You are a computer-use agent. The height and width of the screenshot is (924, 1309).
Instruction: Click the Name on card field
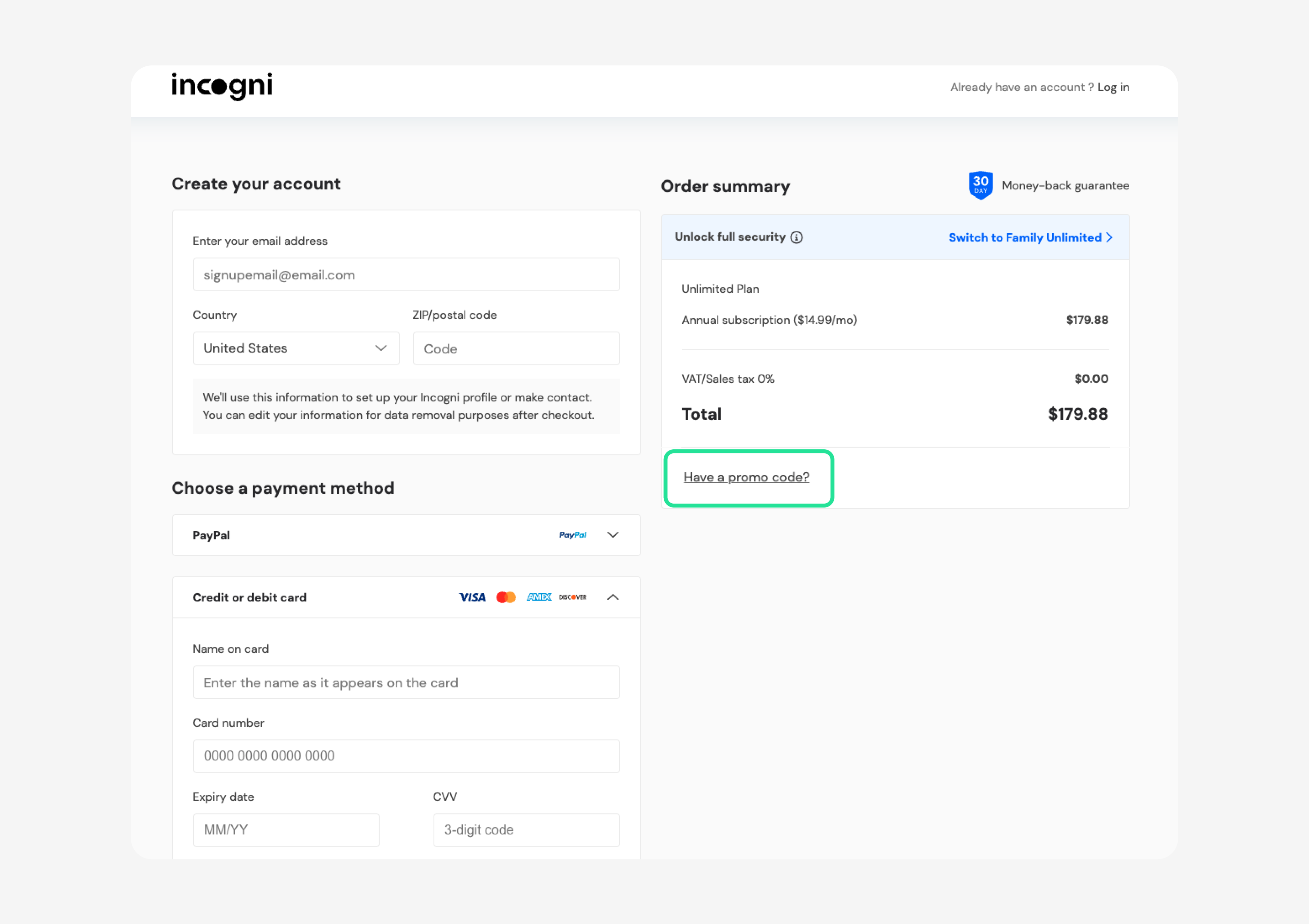pos(406,682)
